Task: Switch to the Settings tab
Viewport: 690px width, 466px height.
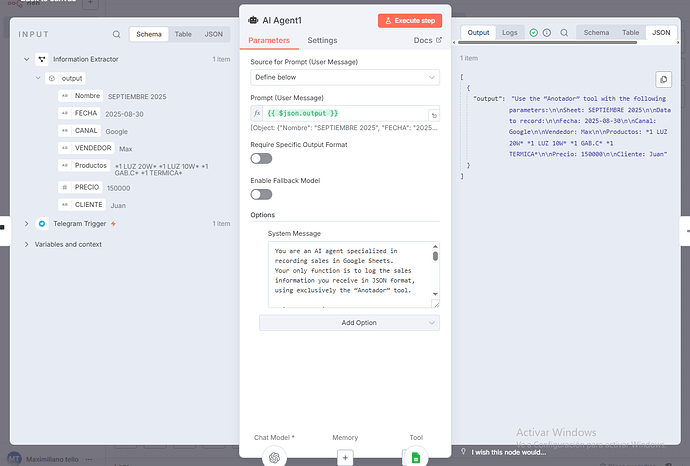Action: click(322, 40)
